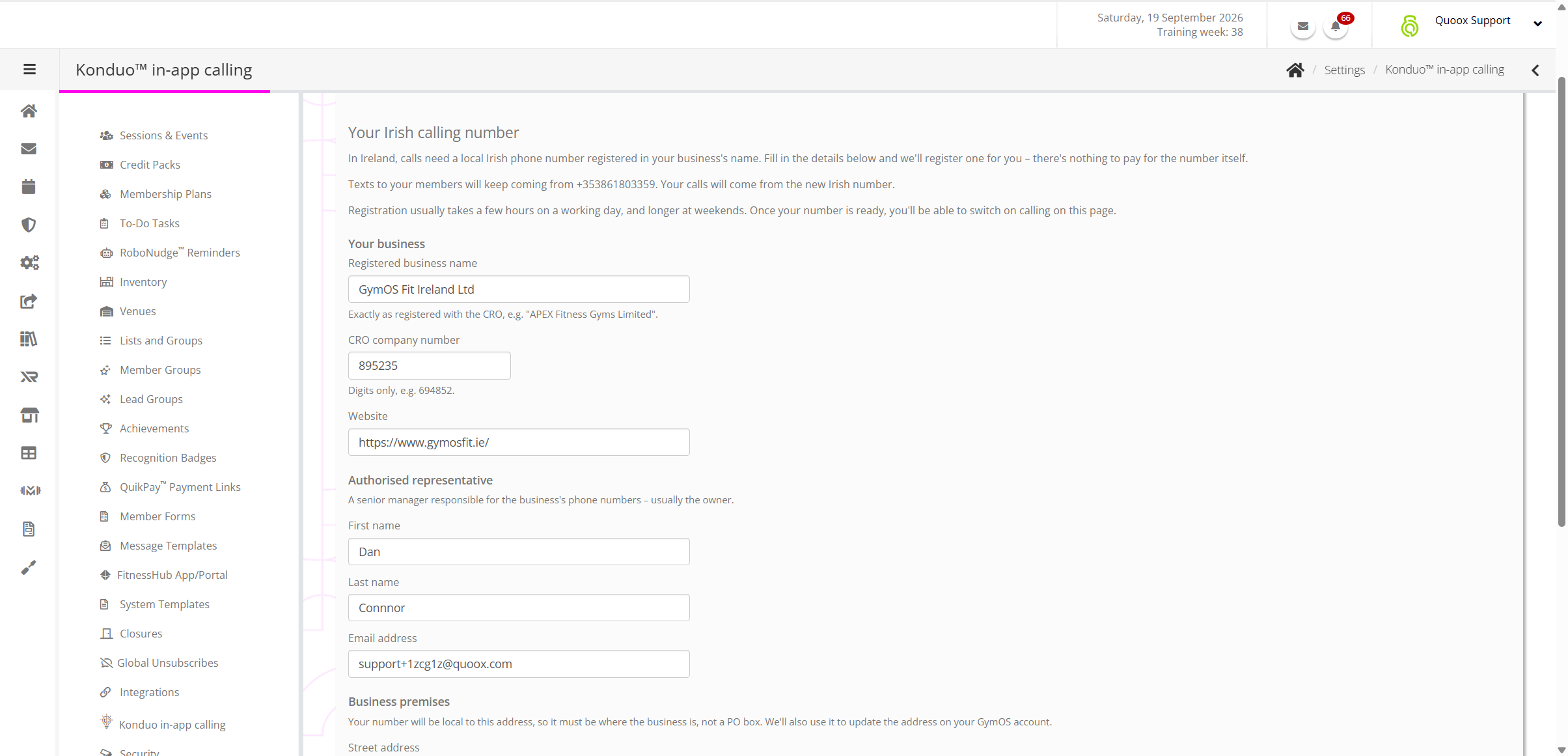Collapse panel using the breadcrumb chevron arrow
The image size is (1568, 756).
pos(1535,70)
